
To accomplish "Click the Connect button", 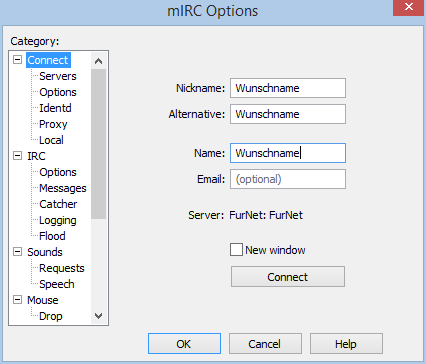I will [288, 277].
